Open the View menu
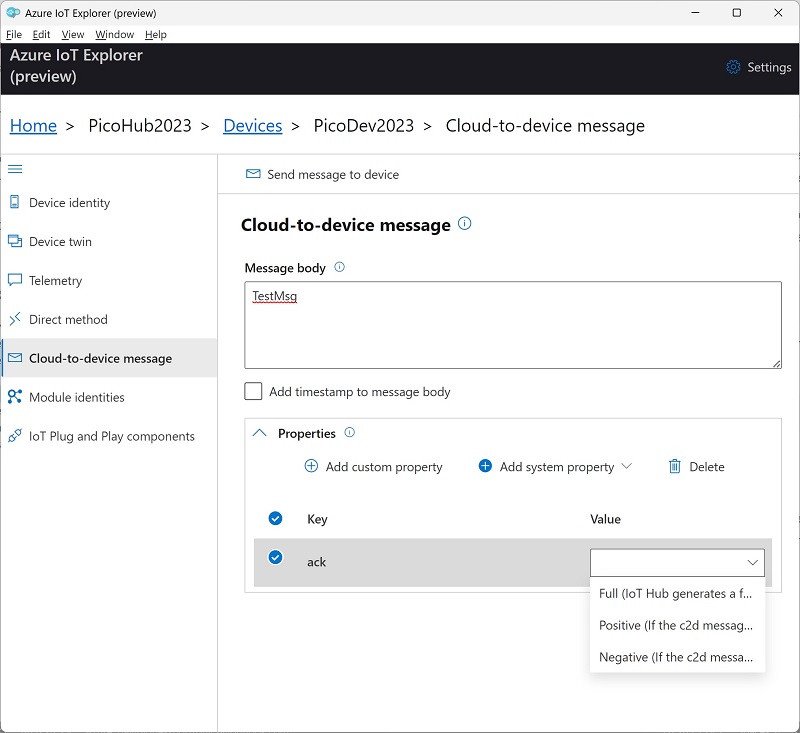Viewport: 800px width, 733px height. pyautogui.click(x=72, y=34)
